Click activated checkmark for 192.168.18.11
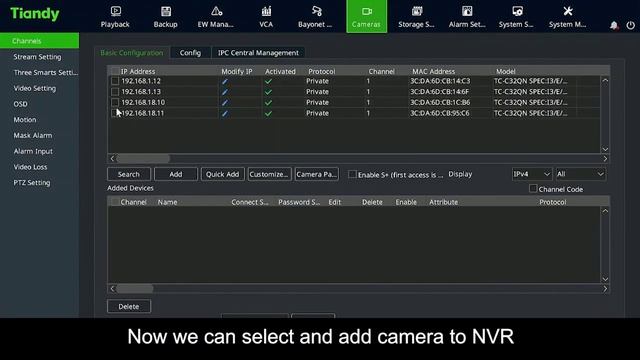Screen dimensions: 640x360 268,113
